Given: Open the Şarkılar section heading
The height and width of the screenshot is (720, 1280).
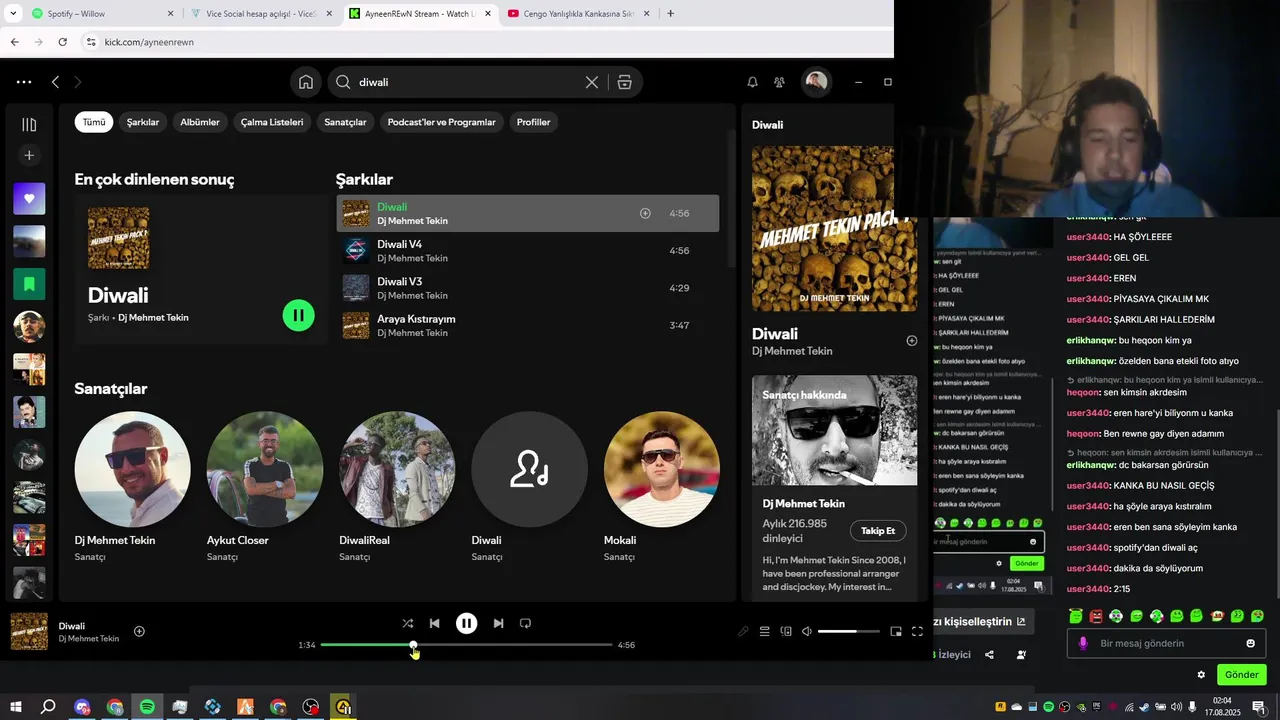Looking at the screenshot, I should (x=364, y=179).
